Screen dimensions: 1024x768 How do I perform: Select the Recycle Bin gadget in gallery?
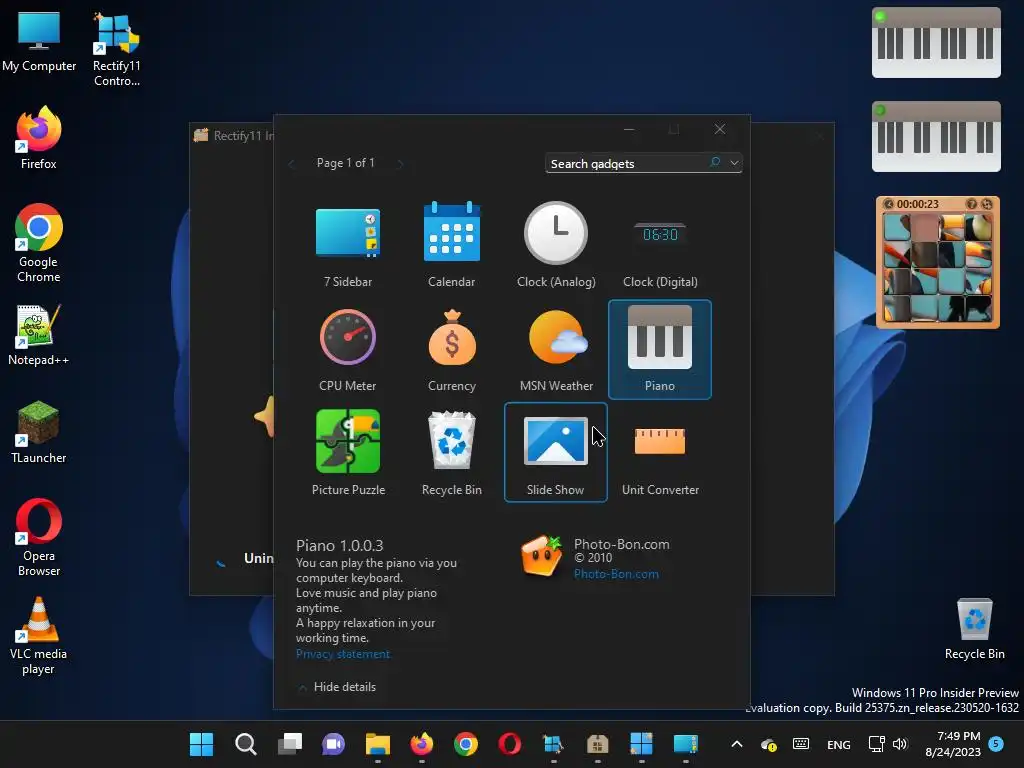[451, 453]
